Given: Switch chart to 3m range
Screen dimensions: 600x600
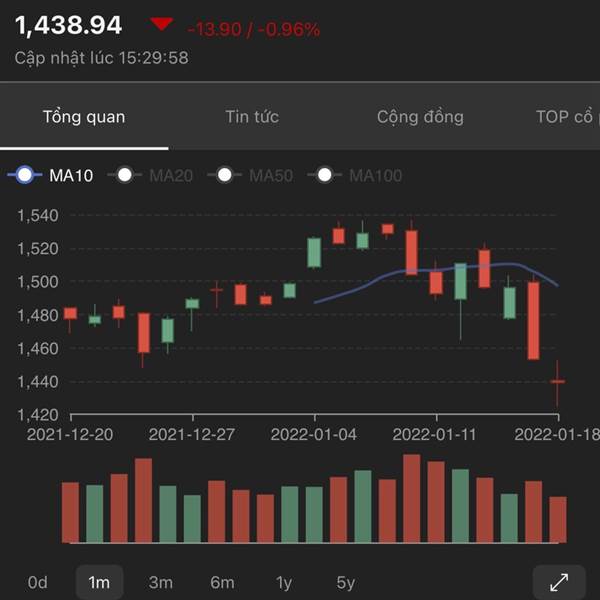Looking at the screenshot, I should [160, 582].
